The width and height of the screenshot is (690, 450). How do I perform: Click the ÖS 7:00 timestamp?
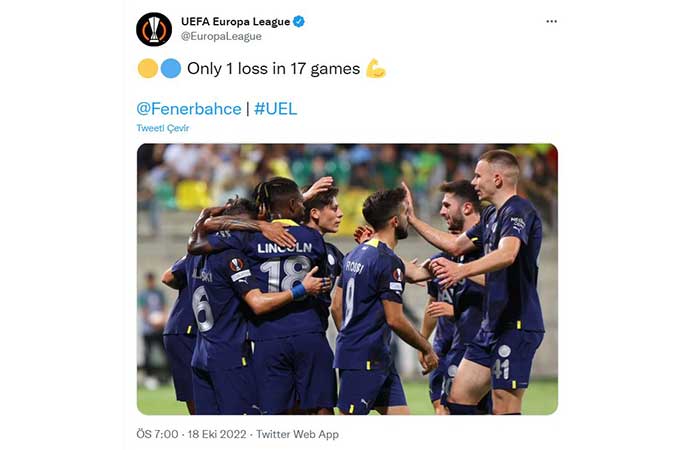[157, 434]
